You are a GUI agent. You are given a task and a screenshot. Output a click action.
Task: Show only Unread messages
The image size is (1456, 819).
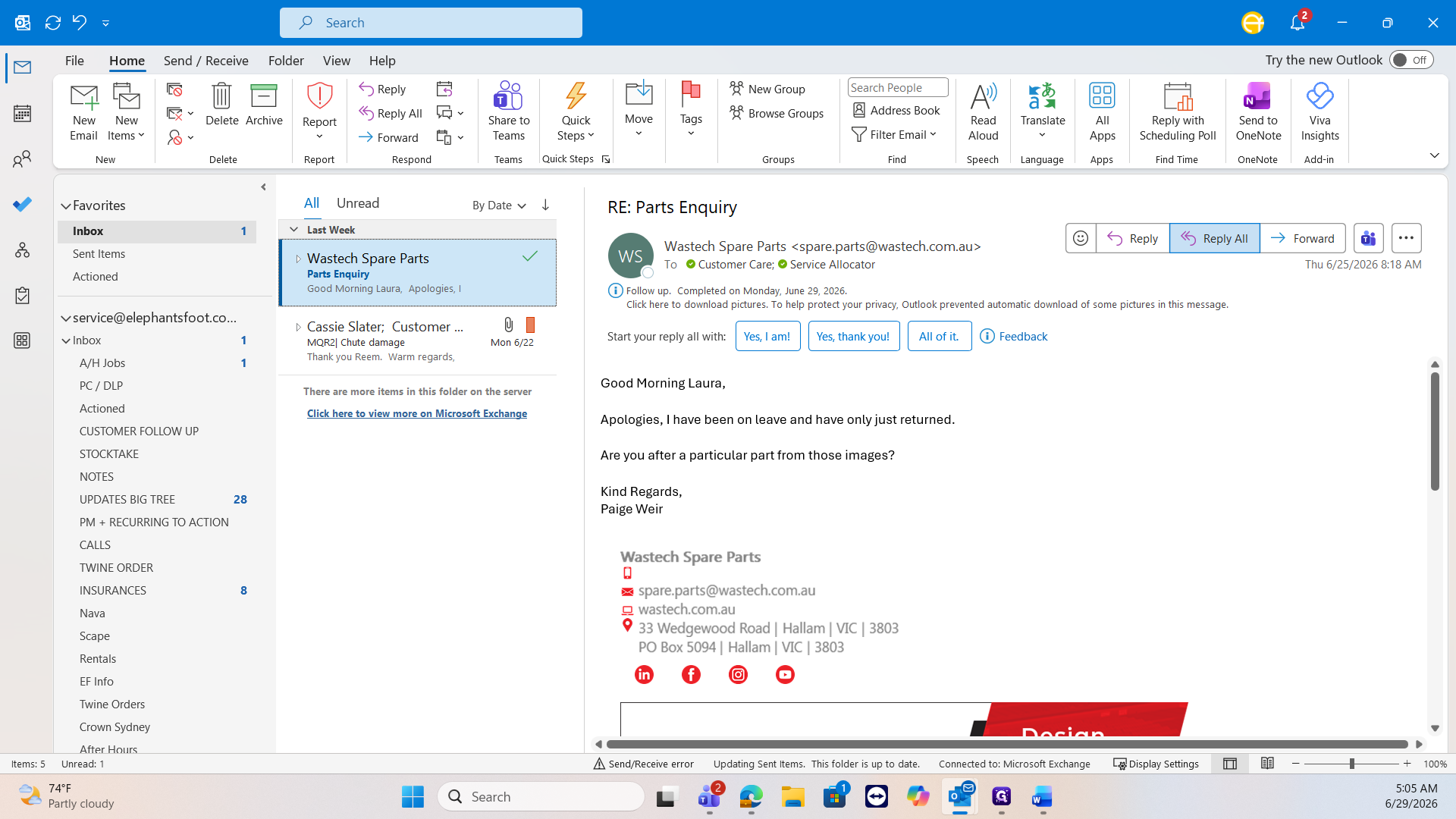[358, 203]
